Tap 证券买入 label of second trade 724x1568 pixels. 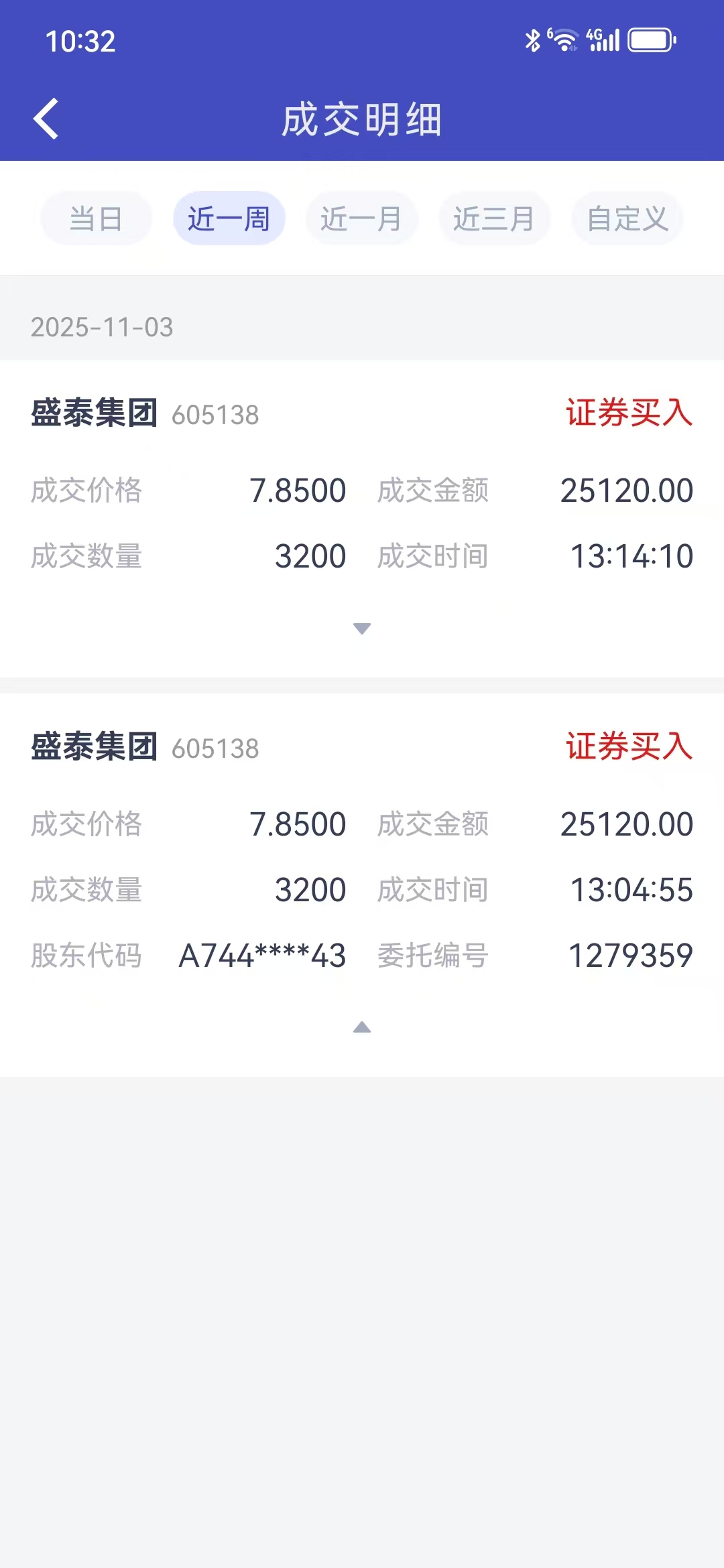pos(629,746)
